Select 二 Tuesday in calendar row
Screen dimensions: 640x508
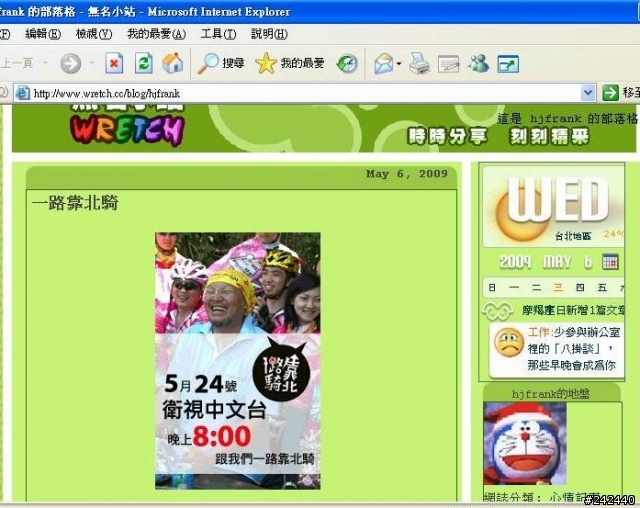536,288
